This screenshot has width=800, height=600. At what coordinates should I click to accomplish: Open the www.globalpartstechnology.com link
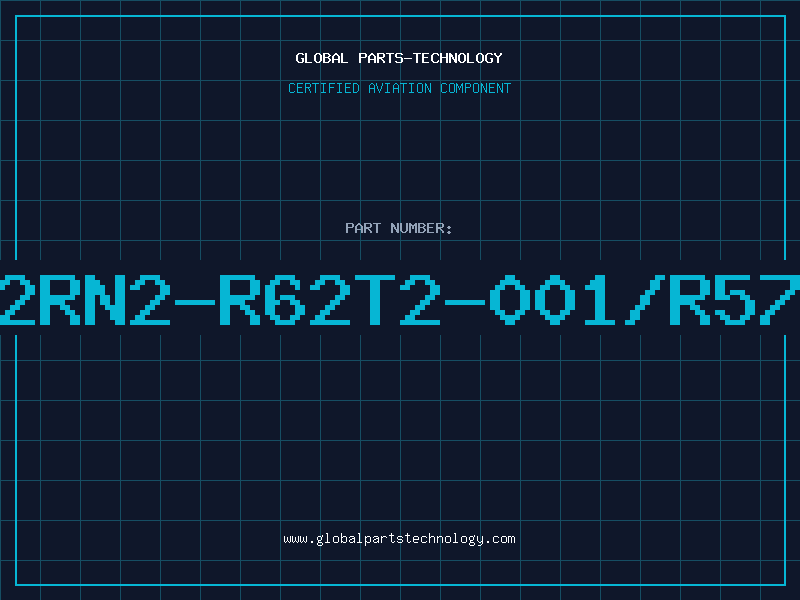click(x=399, y=539)
